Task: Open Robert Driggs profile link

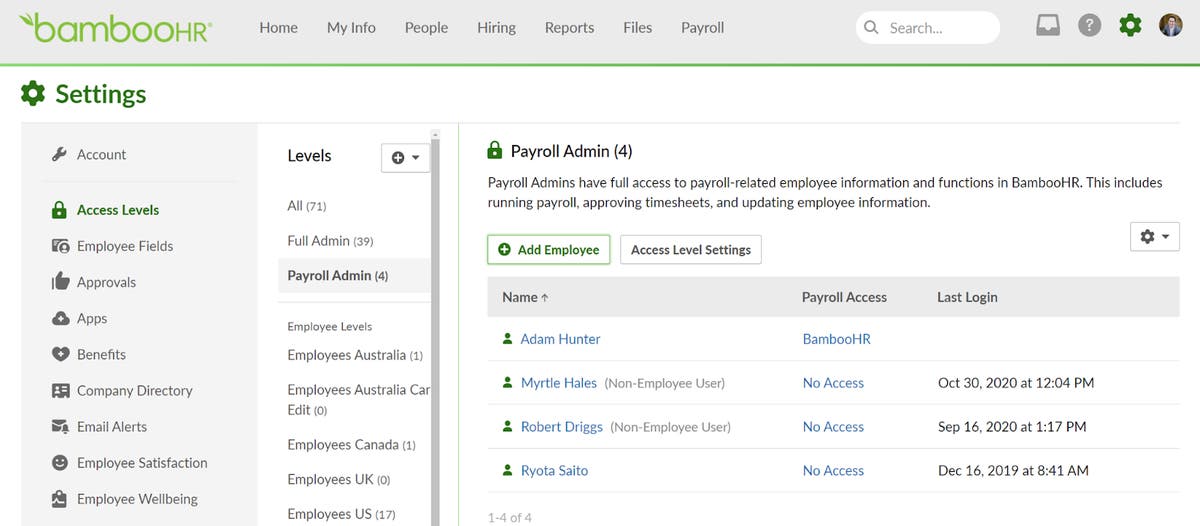Action: [x=561, y=427]
